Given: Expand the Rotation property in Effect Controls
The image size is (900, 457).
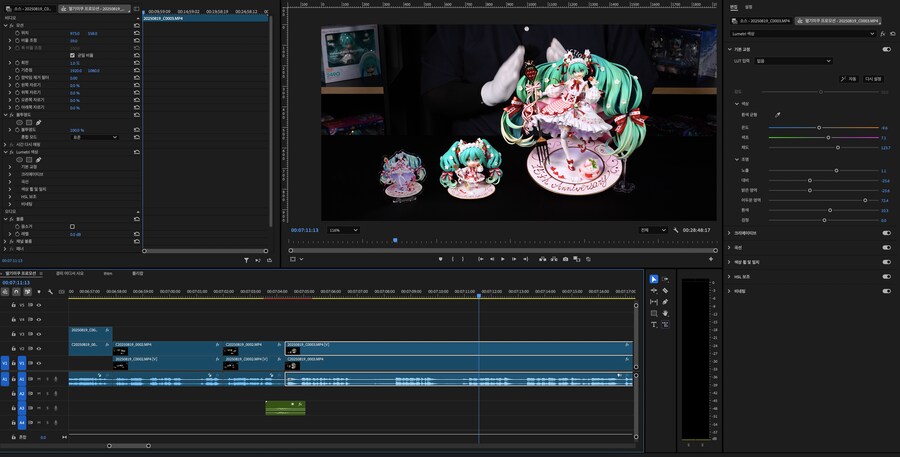Looking at the screenshot, I should [x=10, y=63].
